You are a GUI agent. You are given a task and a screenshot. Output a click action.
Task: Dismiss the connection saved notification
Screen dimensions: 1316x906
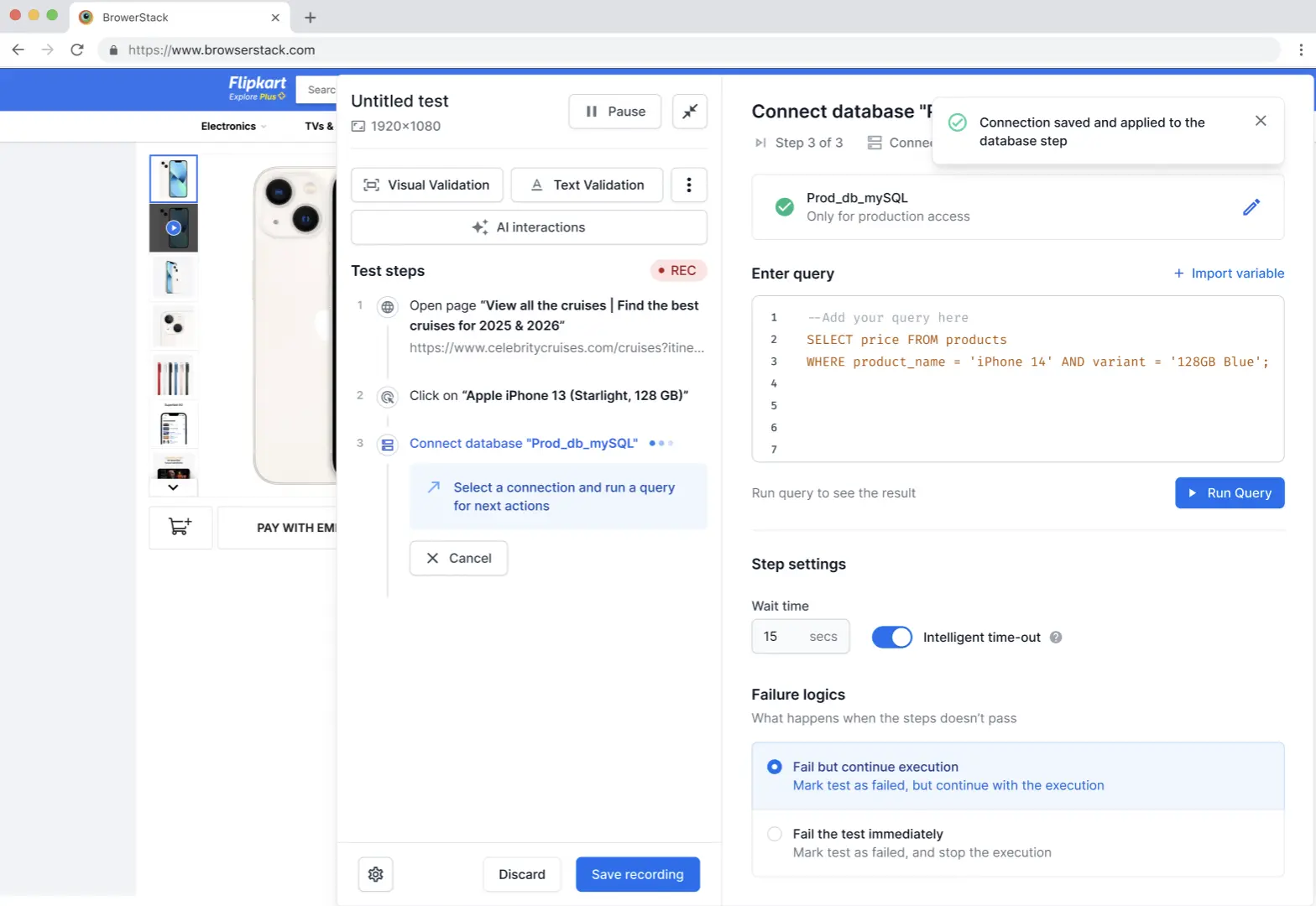point(1260,121)
